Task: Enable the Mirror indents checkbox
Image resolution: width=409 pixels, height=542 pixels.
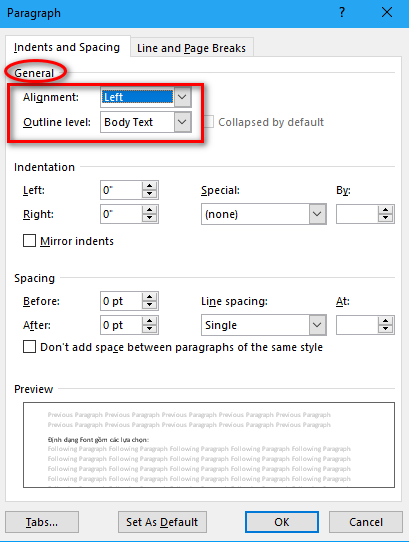Action: click(29, 241)
